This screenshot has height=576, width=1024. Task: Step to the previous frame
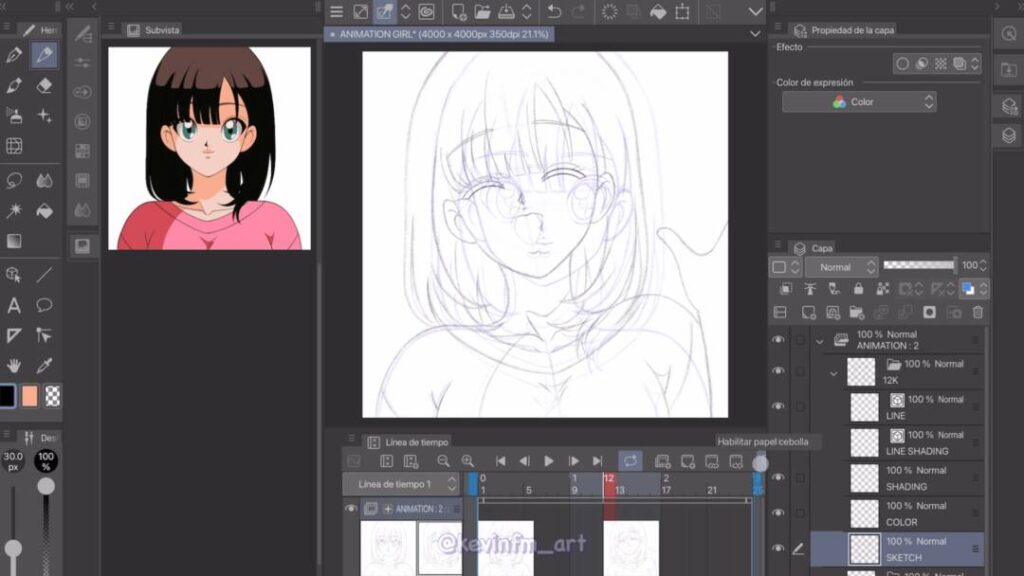click(x=524, y=461)
